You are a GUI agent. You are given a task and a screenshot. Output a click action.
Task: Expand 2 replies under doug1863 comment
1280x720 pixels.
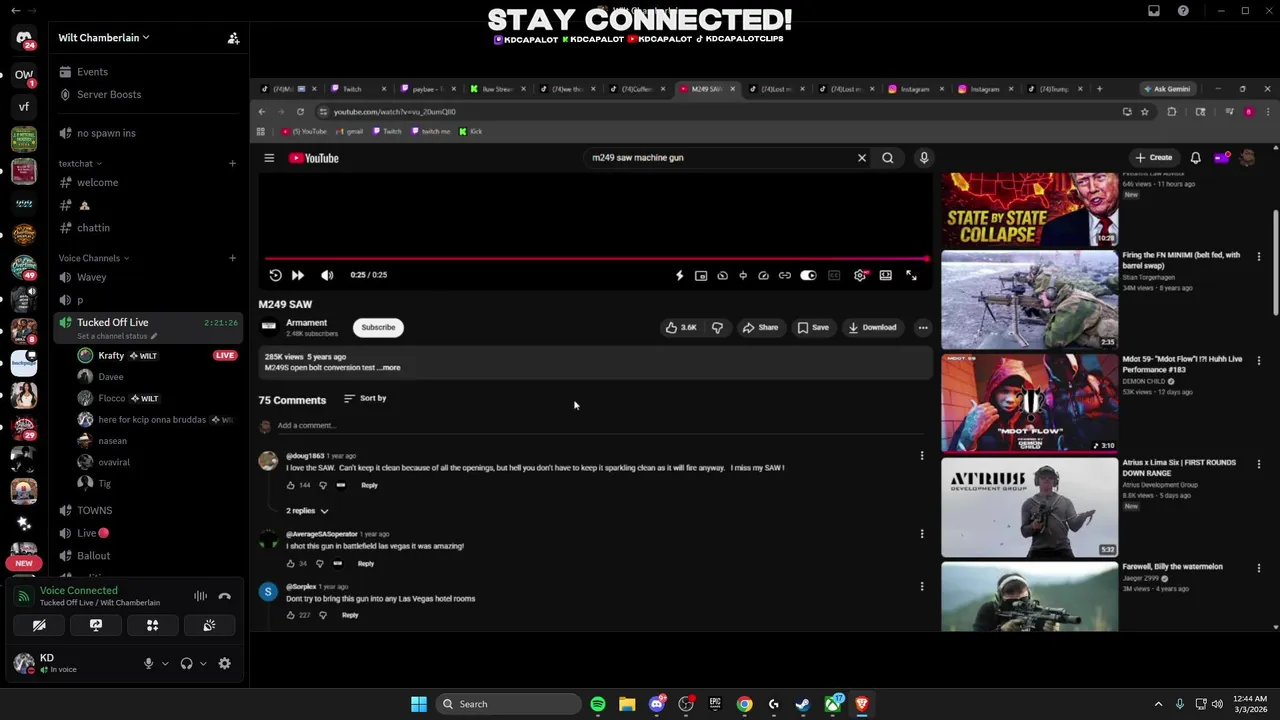(x=307, y=511)
